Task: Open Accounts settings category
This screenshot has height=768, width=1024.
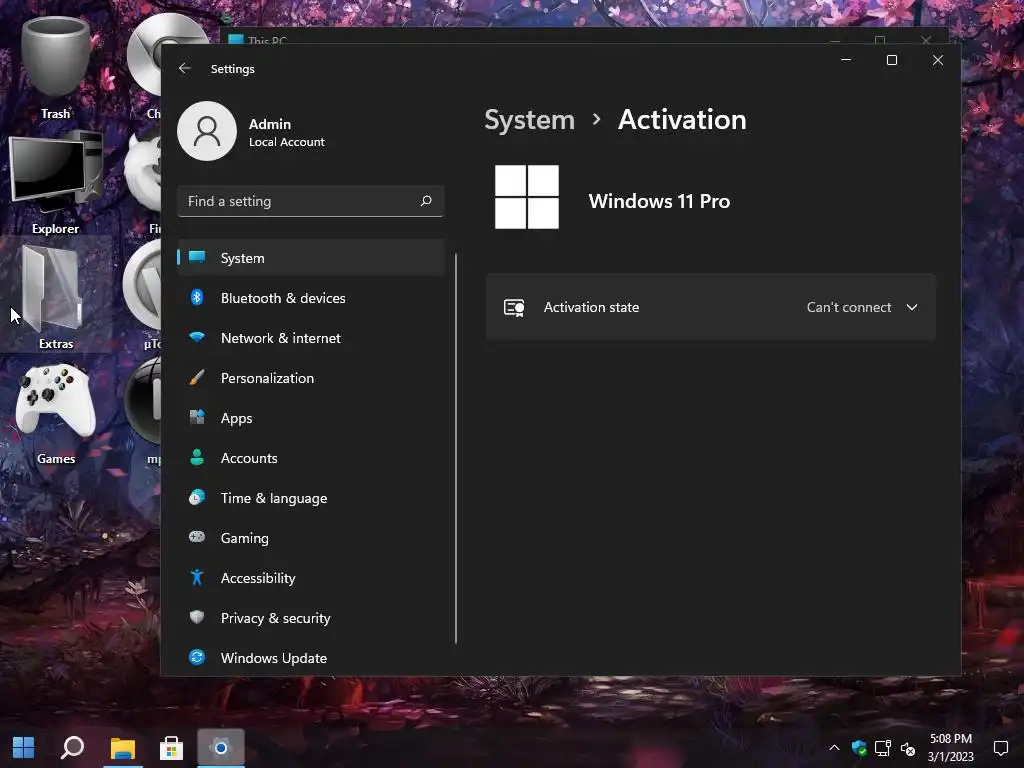Action: coord(311,458)
